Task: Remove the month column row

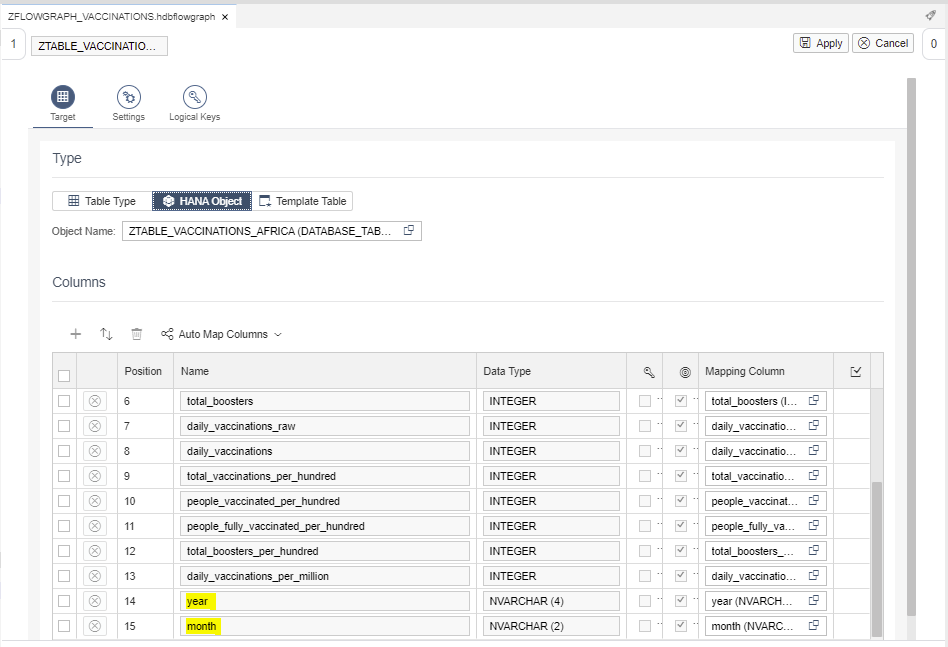Action: [x=95, y=626]
